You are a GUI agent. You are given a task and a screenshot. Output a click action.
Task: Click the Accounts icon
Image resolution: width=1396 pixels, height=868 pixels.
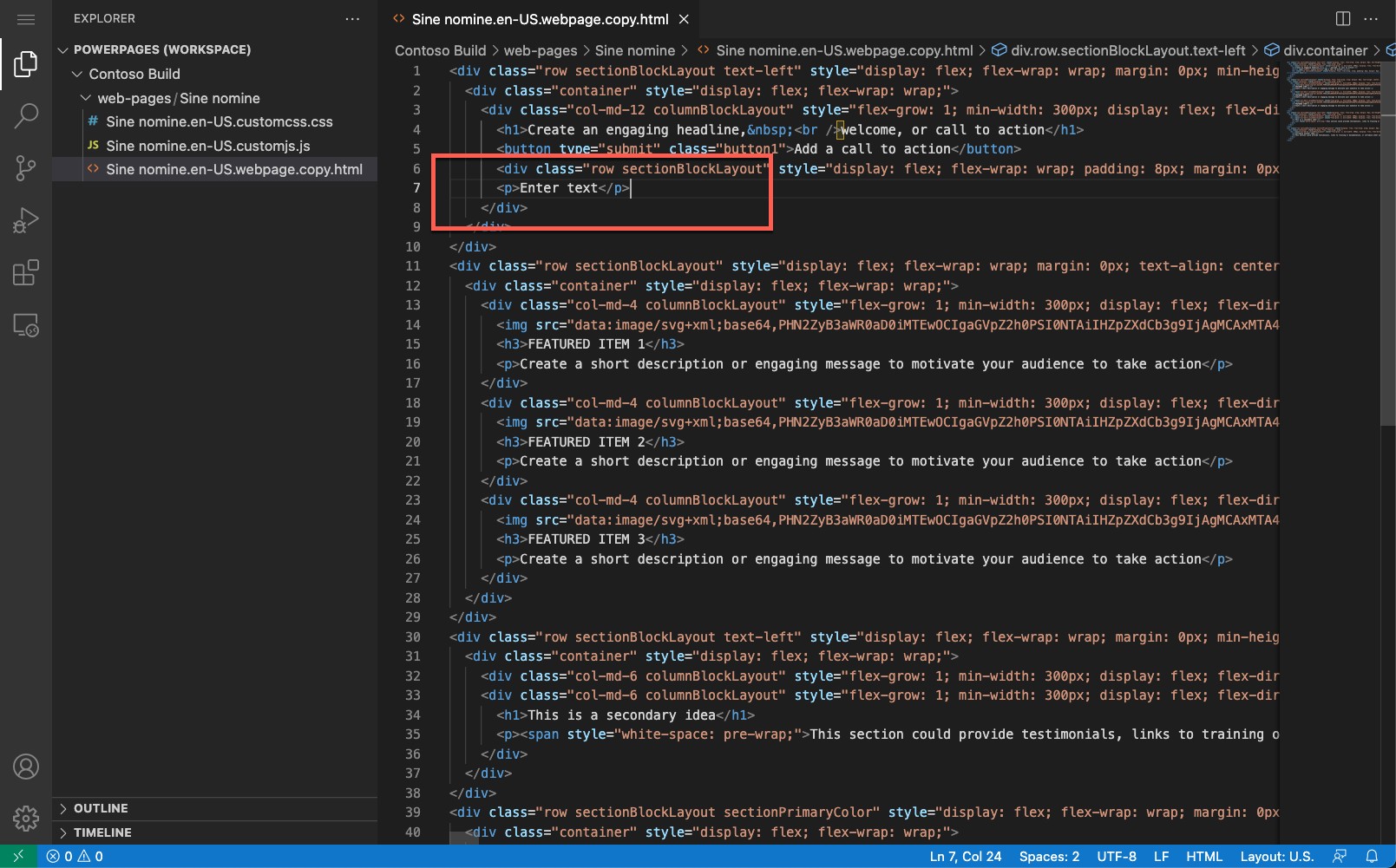tap(26, 767)
